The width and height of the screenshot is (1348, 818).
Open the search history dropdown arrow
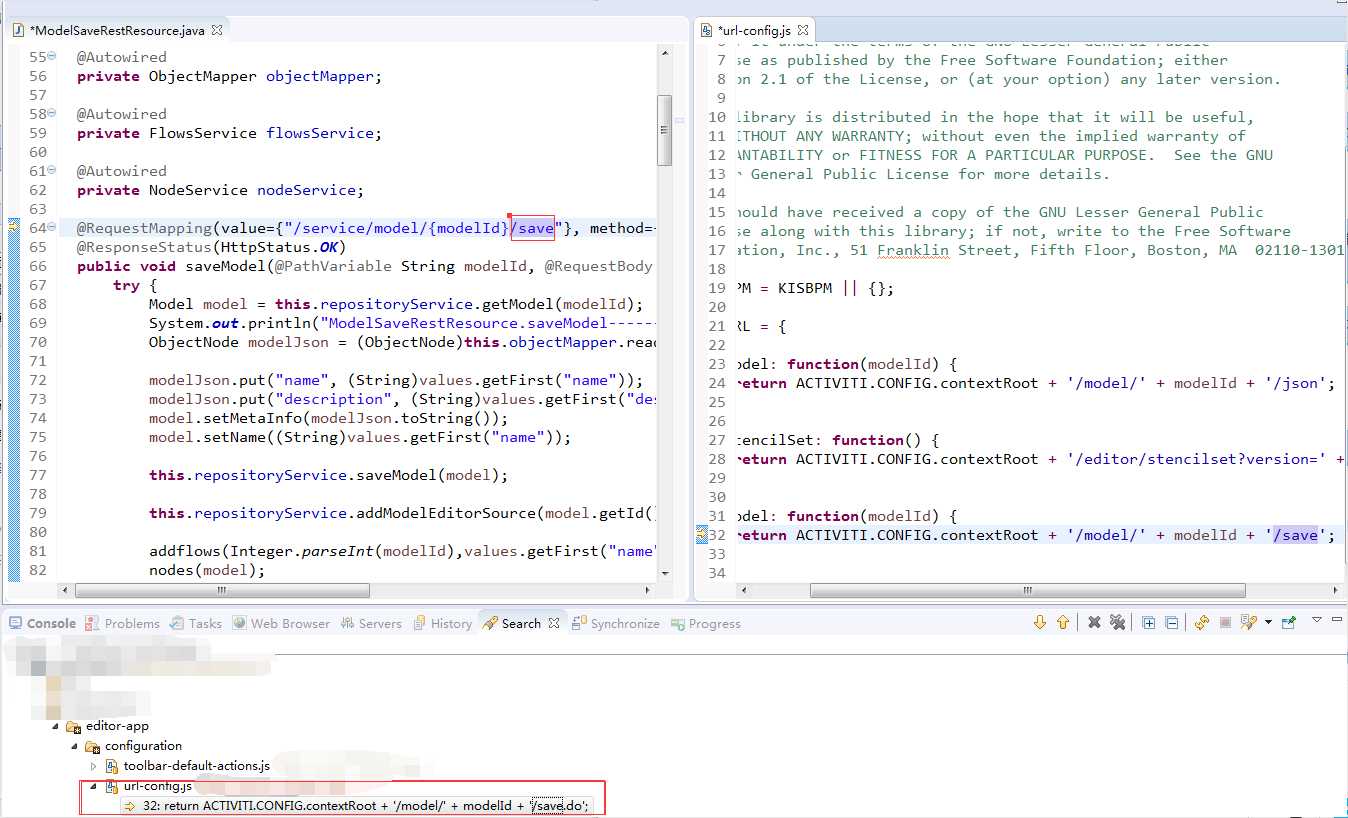tap(1268, 622)
